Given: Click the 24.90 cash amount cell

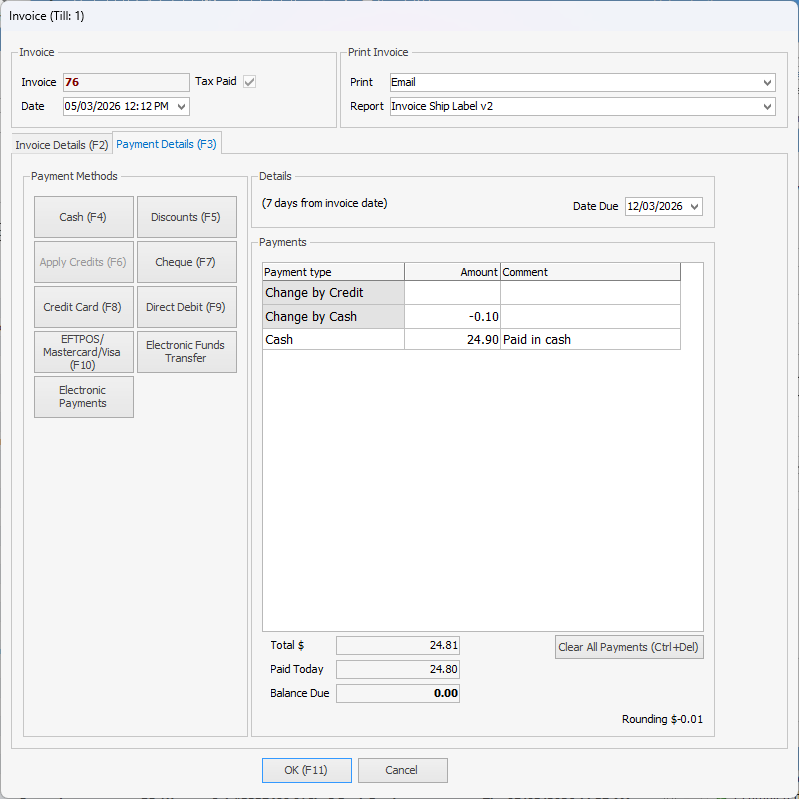Looking at the screenshot, I should [x=452, y=339].
